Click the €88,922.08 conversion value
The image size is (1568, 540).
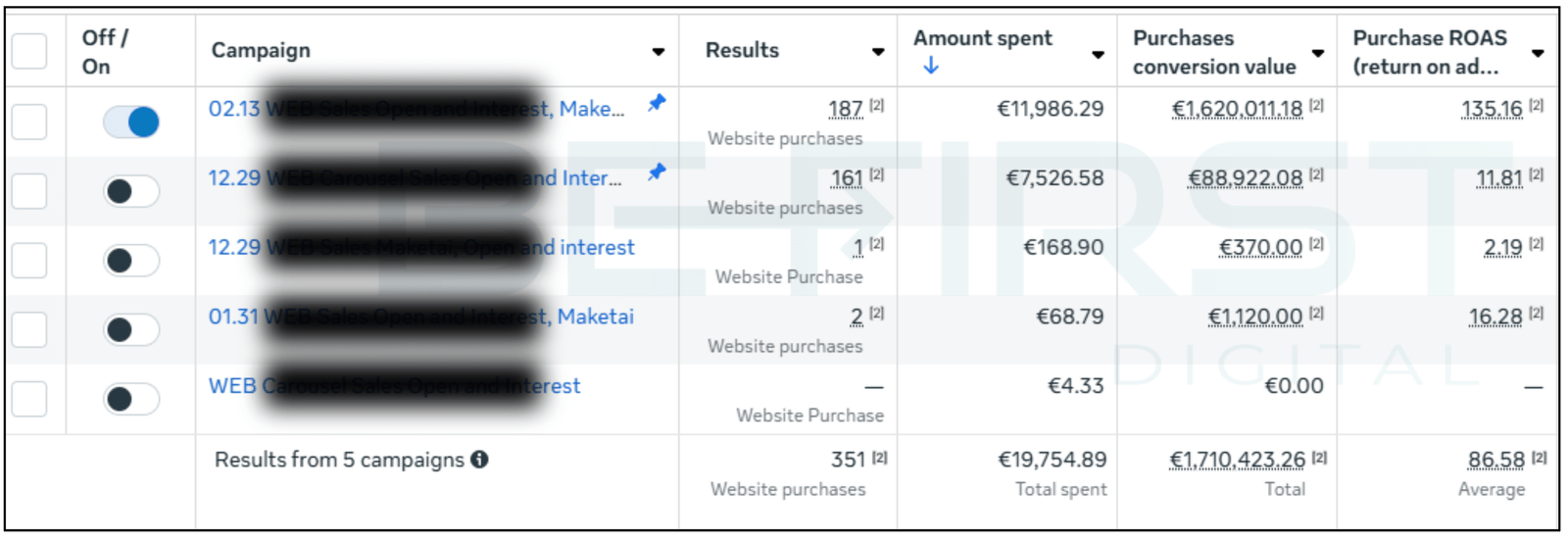(x=1245, y=178)
